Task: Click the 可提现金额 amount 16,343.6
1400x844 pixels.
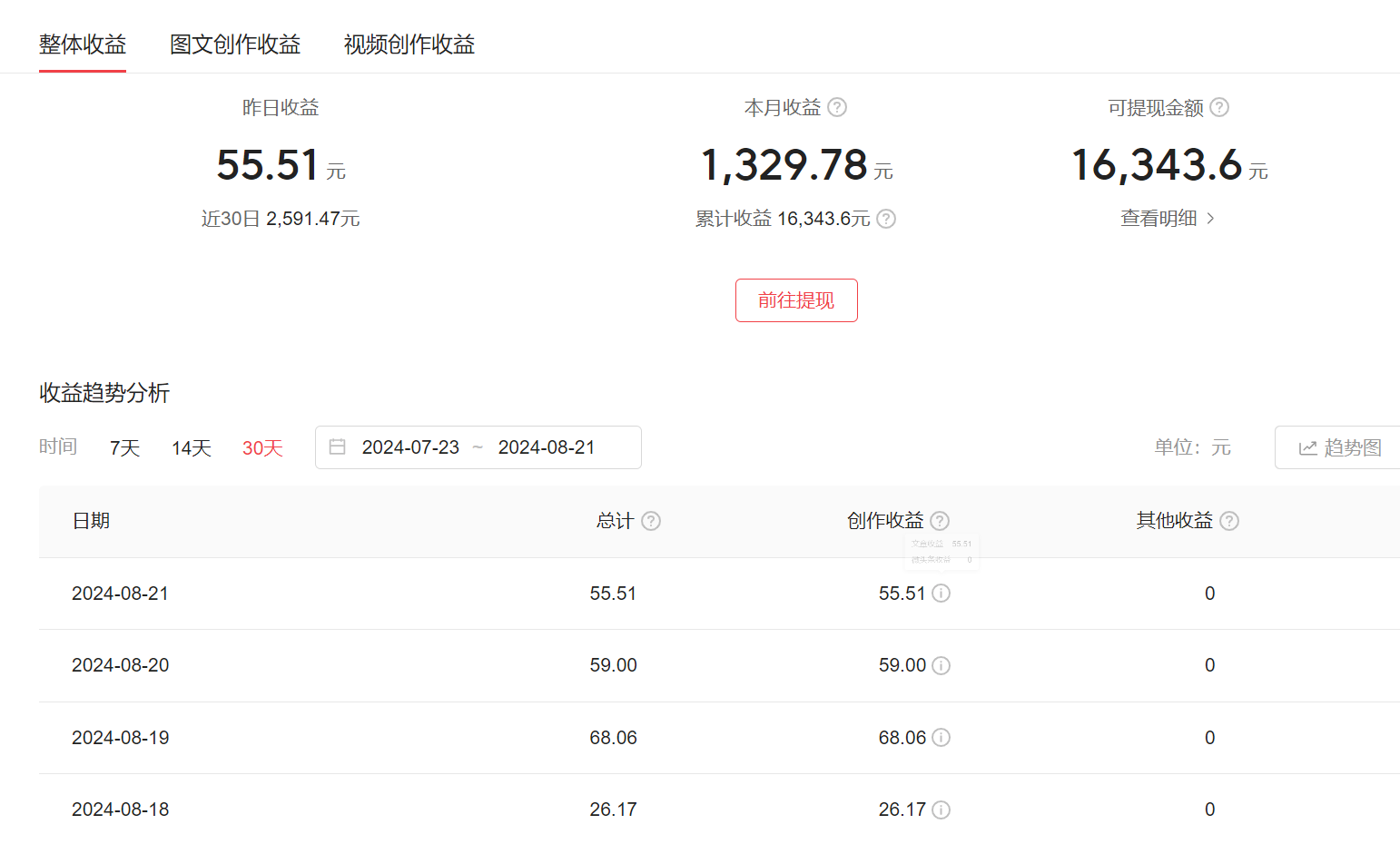Action: click(1157, 165)
